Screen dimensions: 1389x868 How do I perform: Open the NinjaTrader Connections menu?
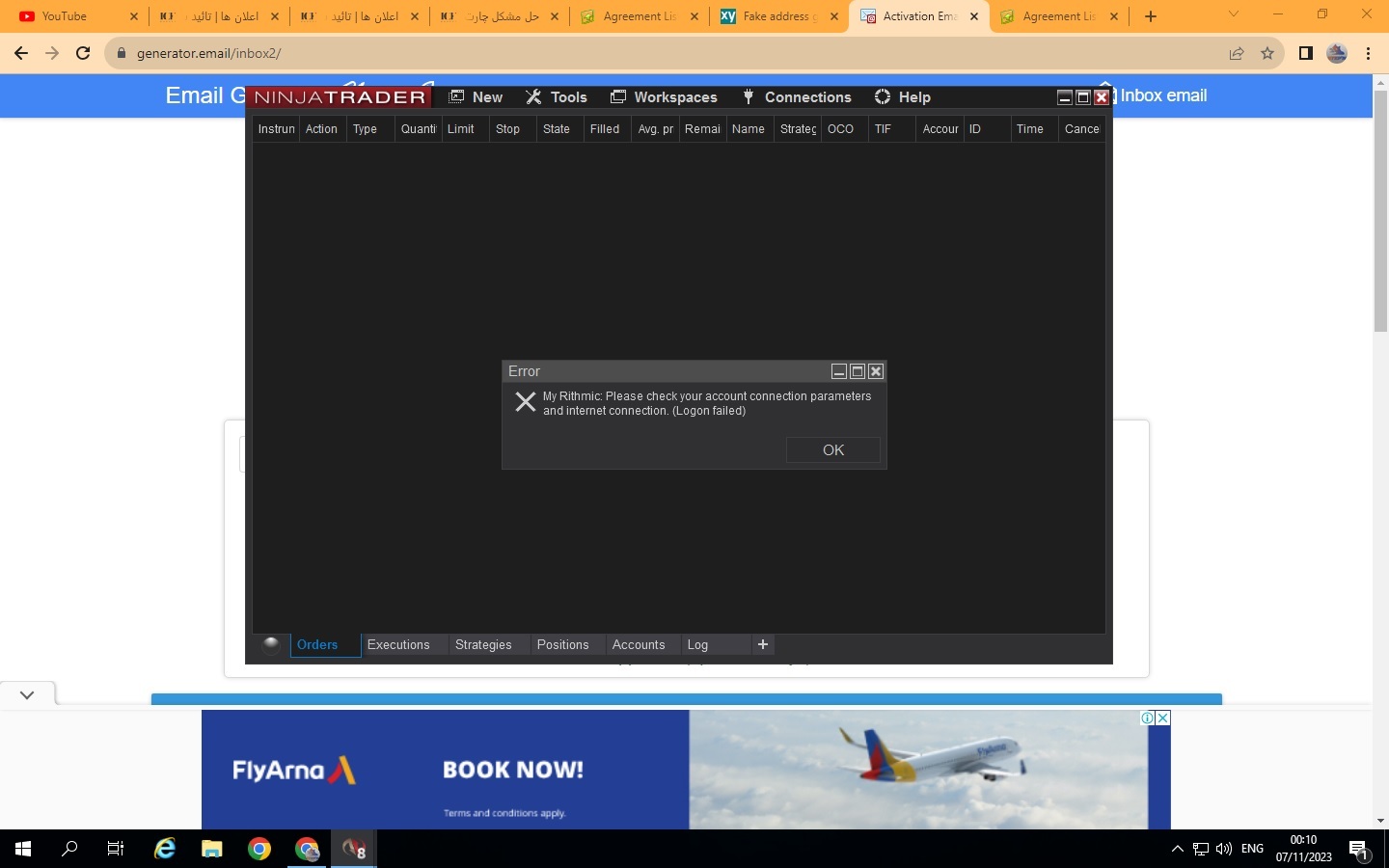[797, 97]
